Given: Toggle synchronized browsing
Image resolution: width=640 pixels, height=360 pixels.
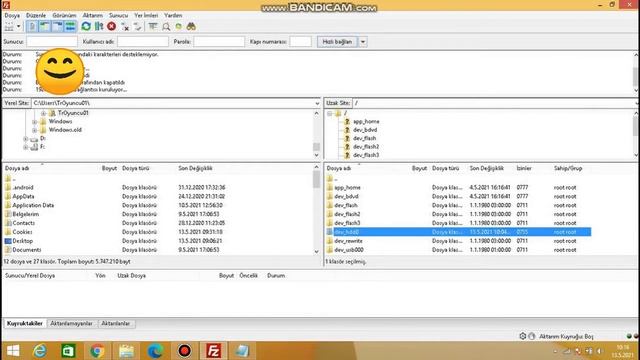Looking at the screenshot, I should 178,27.
